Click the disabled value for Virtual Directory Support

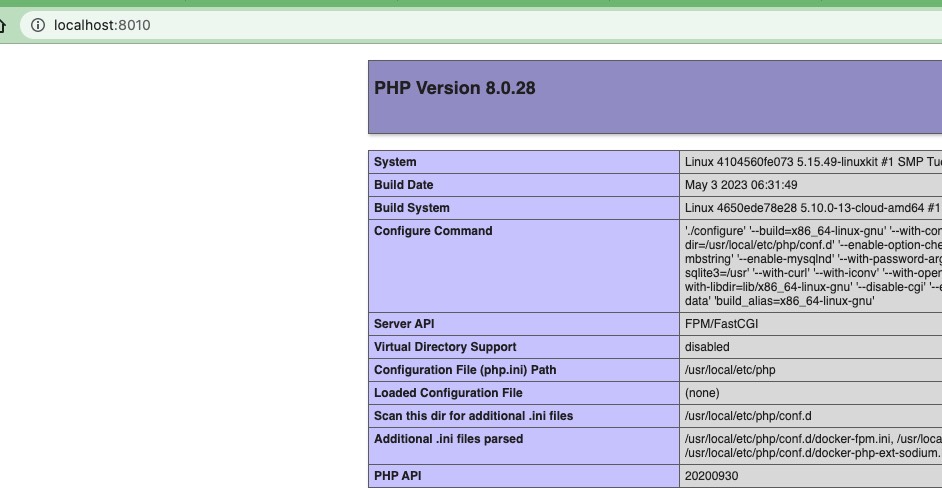click(x=707, y=347)
